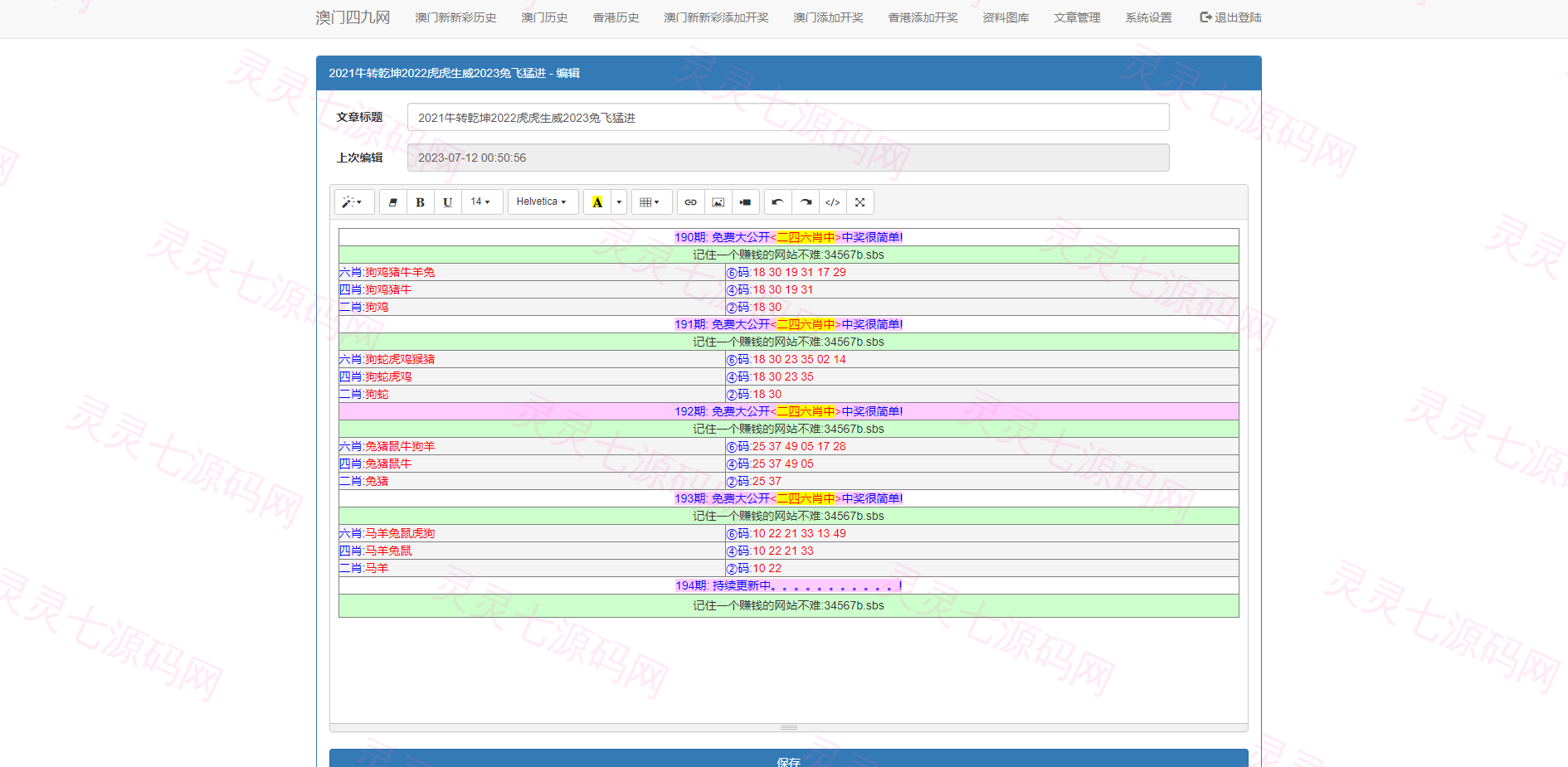1568x767 pixels.
Task: Open 系统设置 in navigation bar
Action: (x=1148, y=17)
